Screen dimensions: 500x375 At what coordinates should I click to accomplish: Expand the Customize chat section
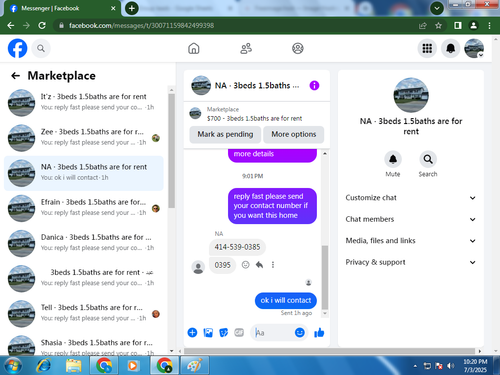411,198
